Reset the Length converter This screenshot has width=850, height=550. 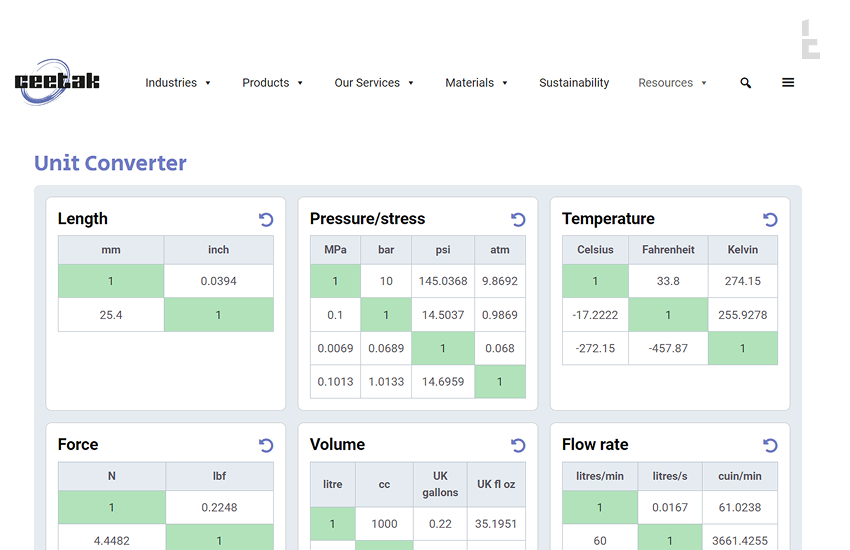coord(266,219)
